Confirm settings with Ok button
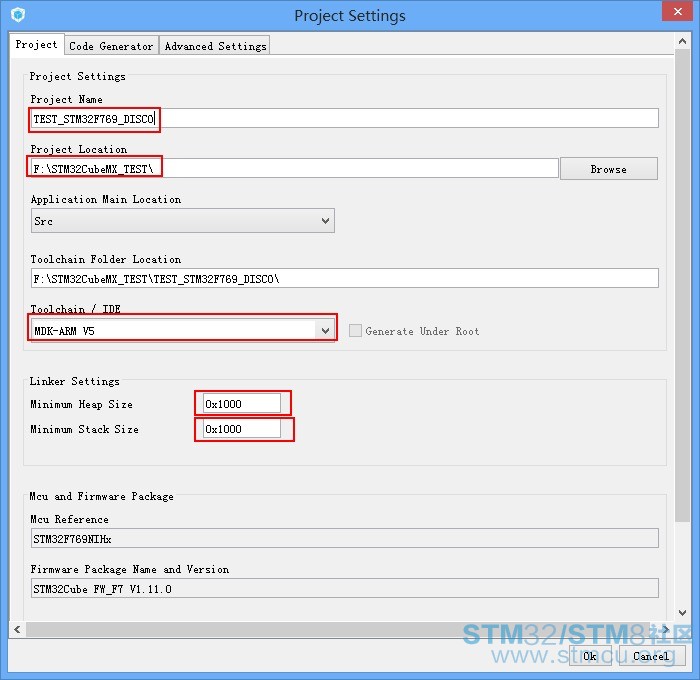Image resolution: width=700 pixels, height=680 pixels. pos(590,656)
